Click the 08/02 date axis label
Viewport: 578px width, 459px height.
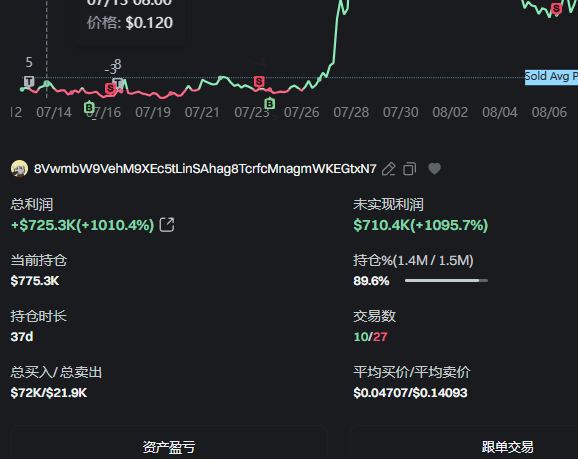coord(450,112)
